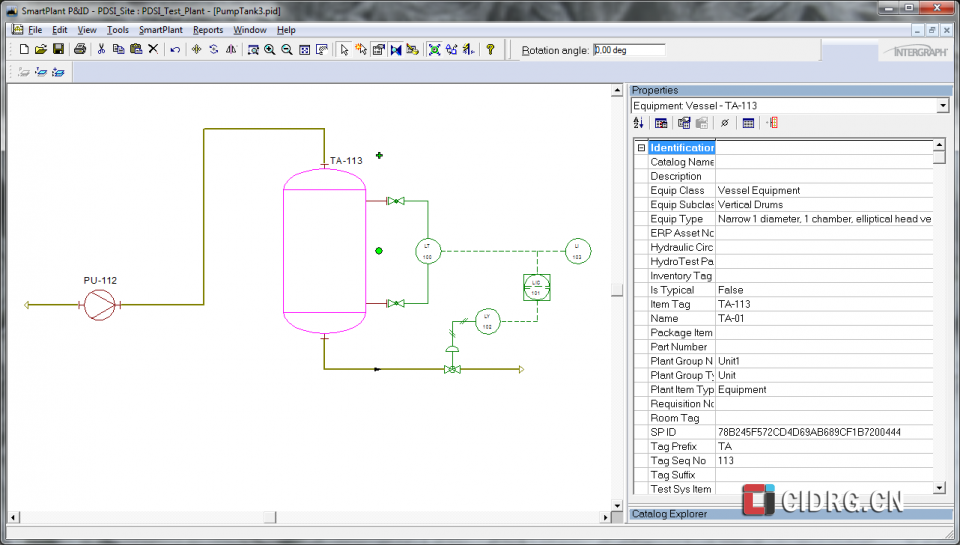This screenshot has height=545, width=960.
Task: Open the View menu
Action: [87, 29]
